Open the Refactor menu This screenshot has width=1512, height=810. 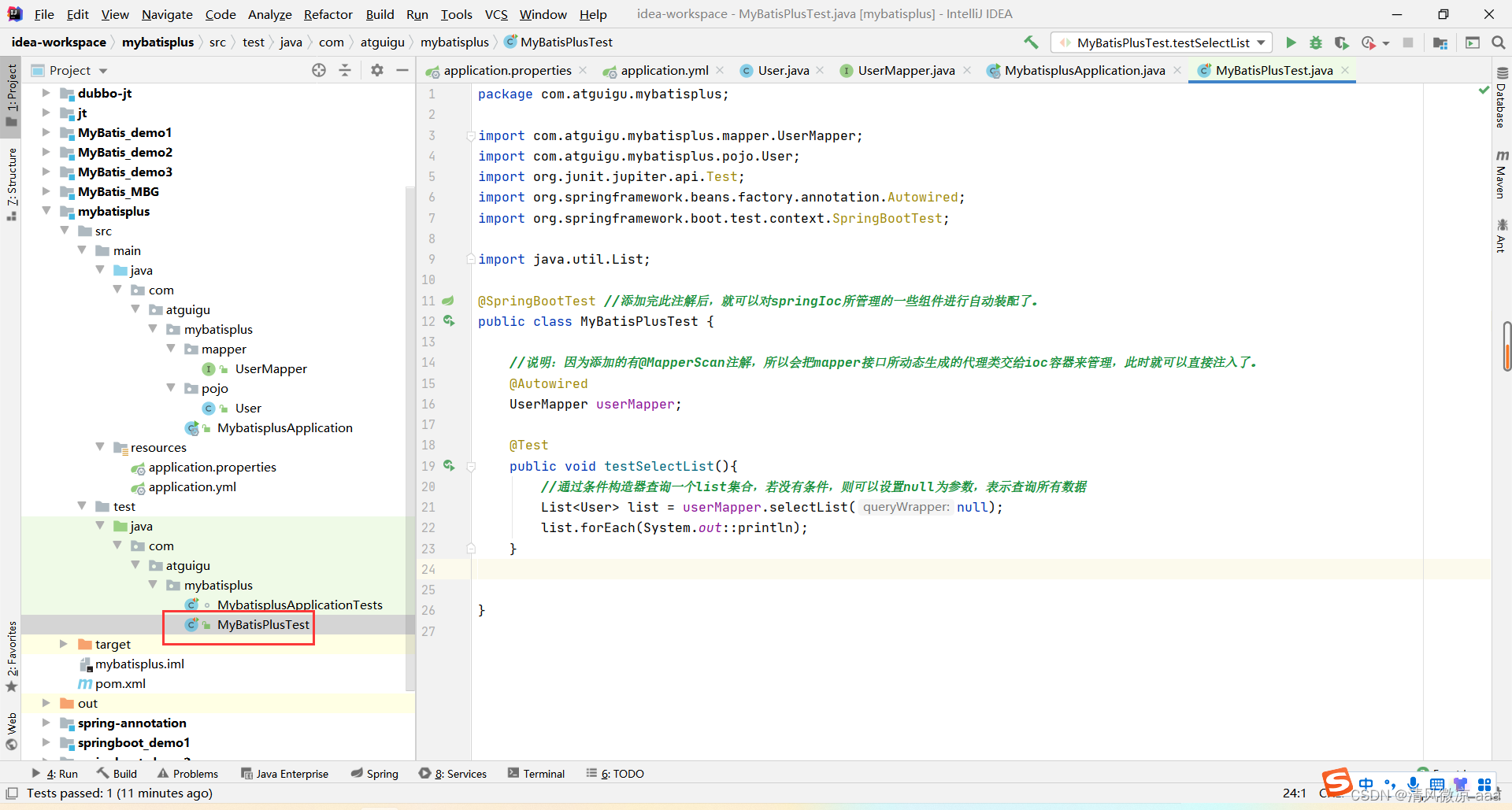click(328, 14)
